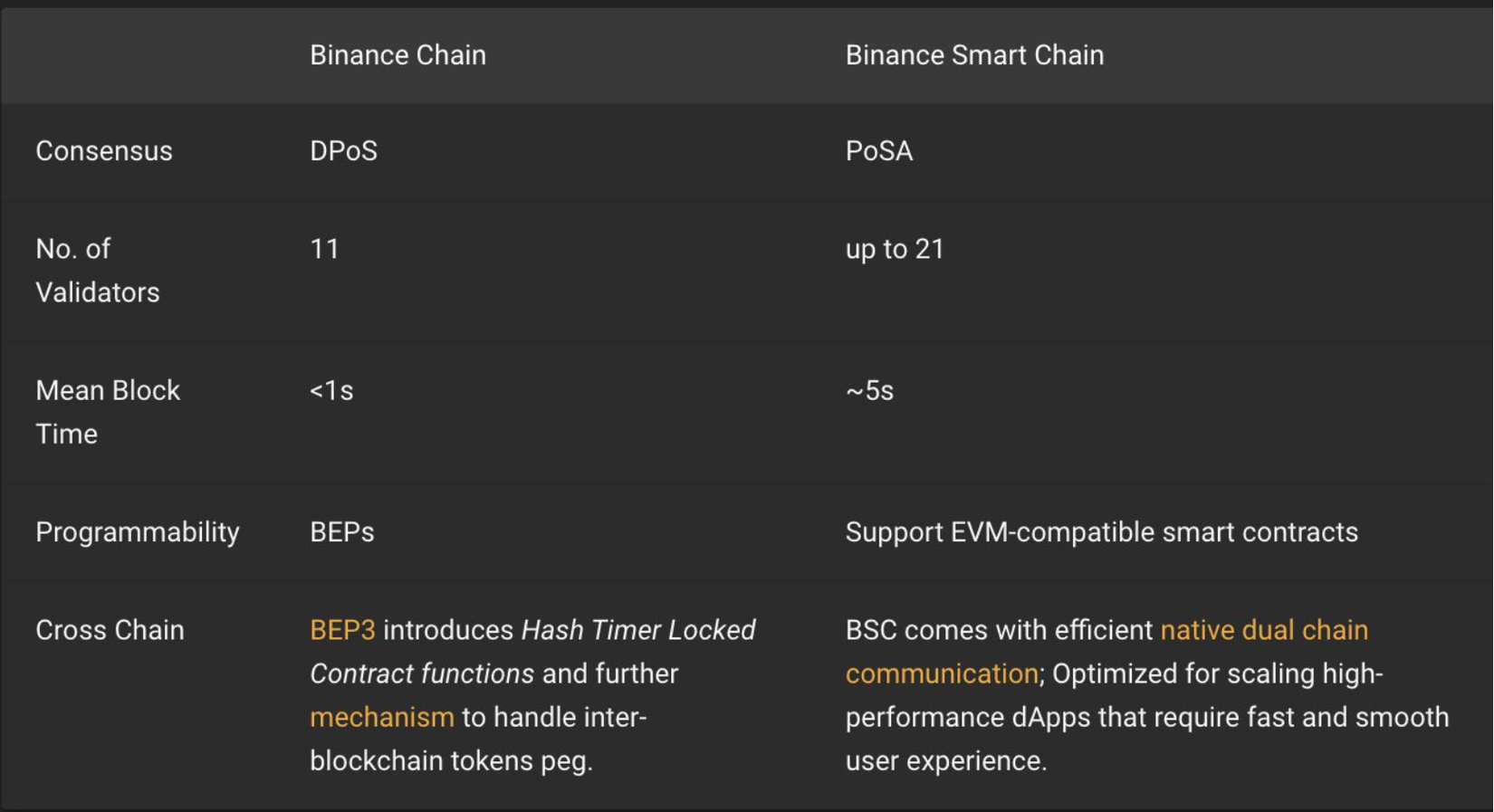1494x812 pixels.
Task: Click the PoSA consensus value
Action: click(x=878, y=151)
